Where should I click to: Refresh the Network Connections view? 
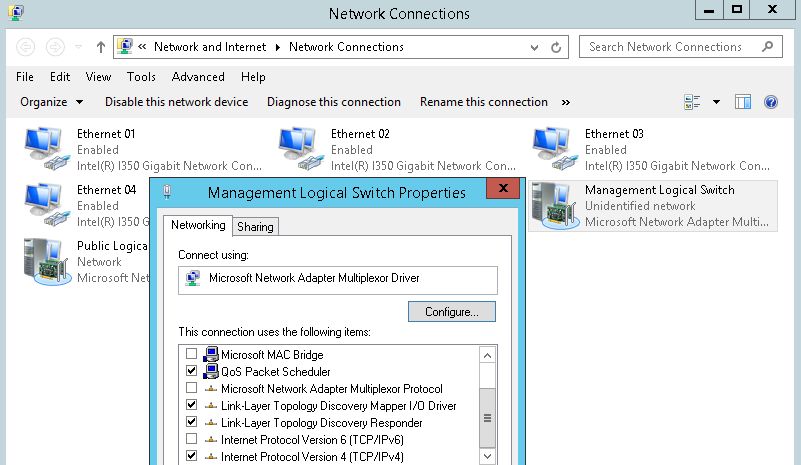point(556,48)
